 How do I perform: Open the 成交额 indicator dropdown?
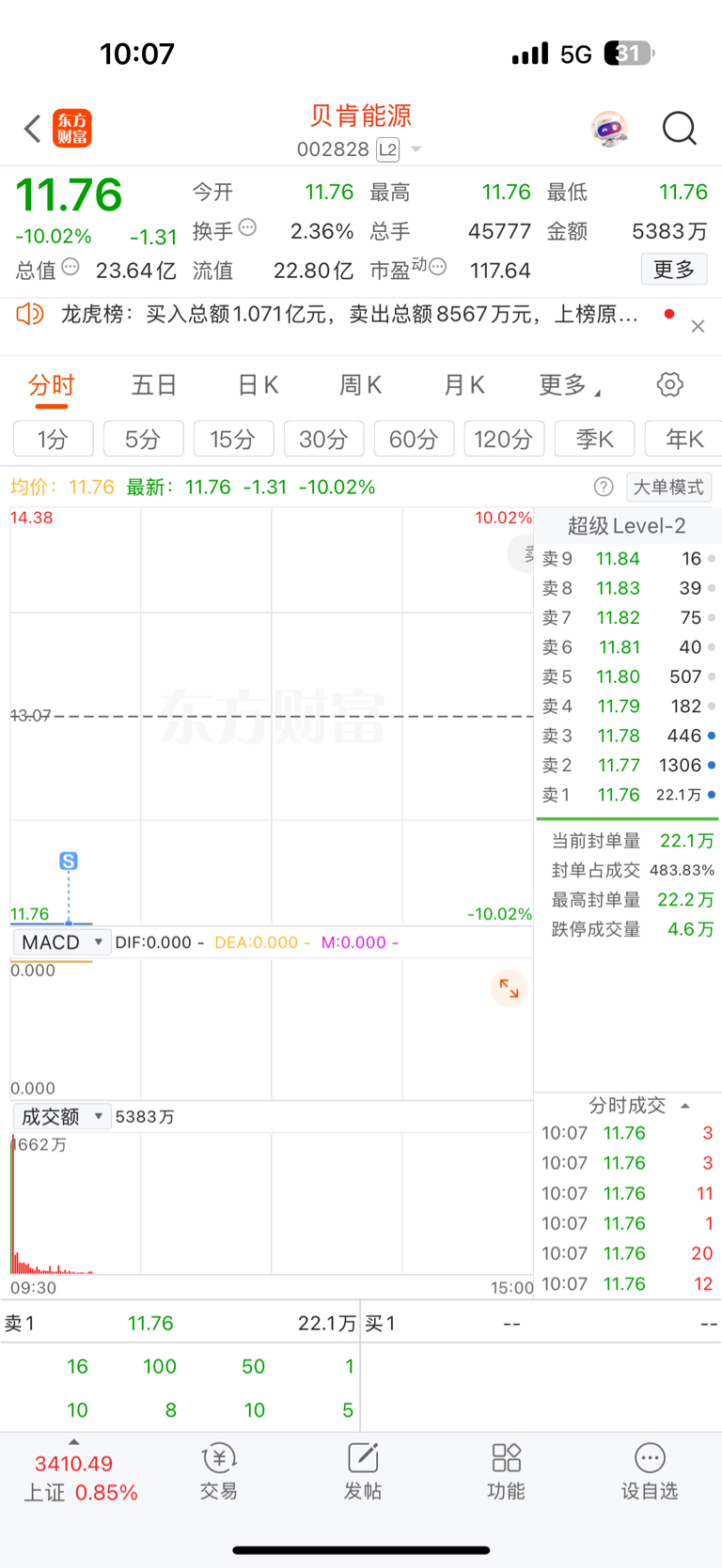[x=61, y=1116]
